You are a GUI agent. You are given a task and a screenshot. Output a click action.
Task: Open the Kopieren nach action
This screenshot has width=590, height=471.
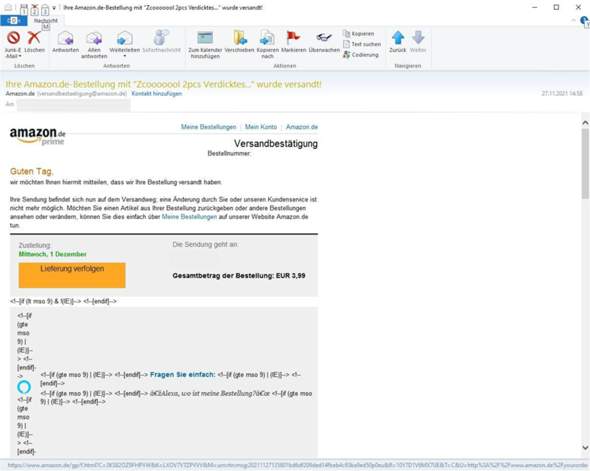[268, 45]
